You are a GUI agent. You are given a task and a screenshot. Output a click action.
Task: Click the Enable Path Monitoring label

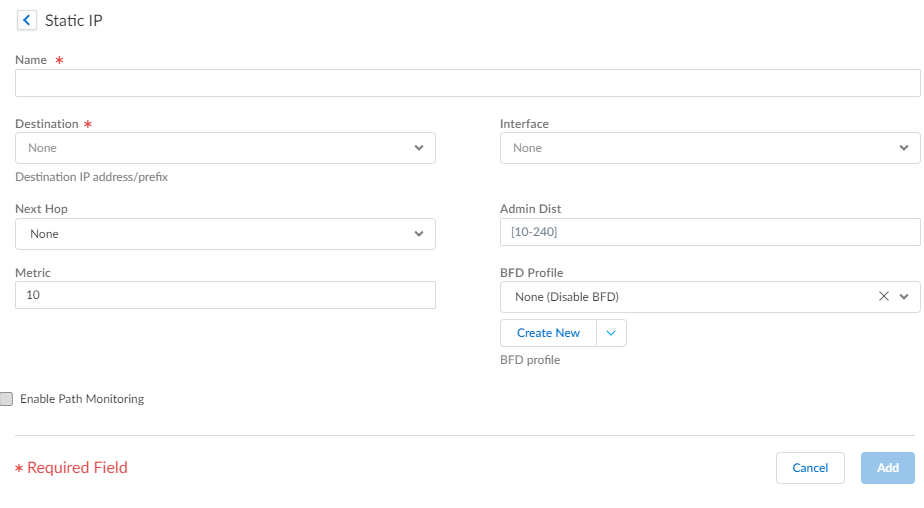[82, 399]
